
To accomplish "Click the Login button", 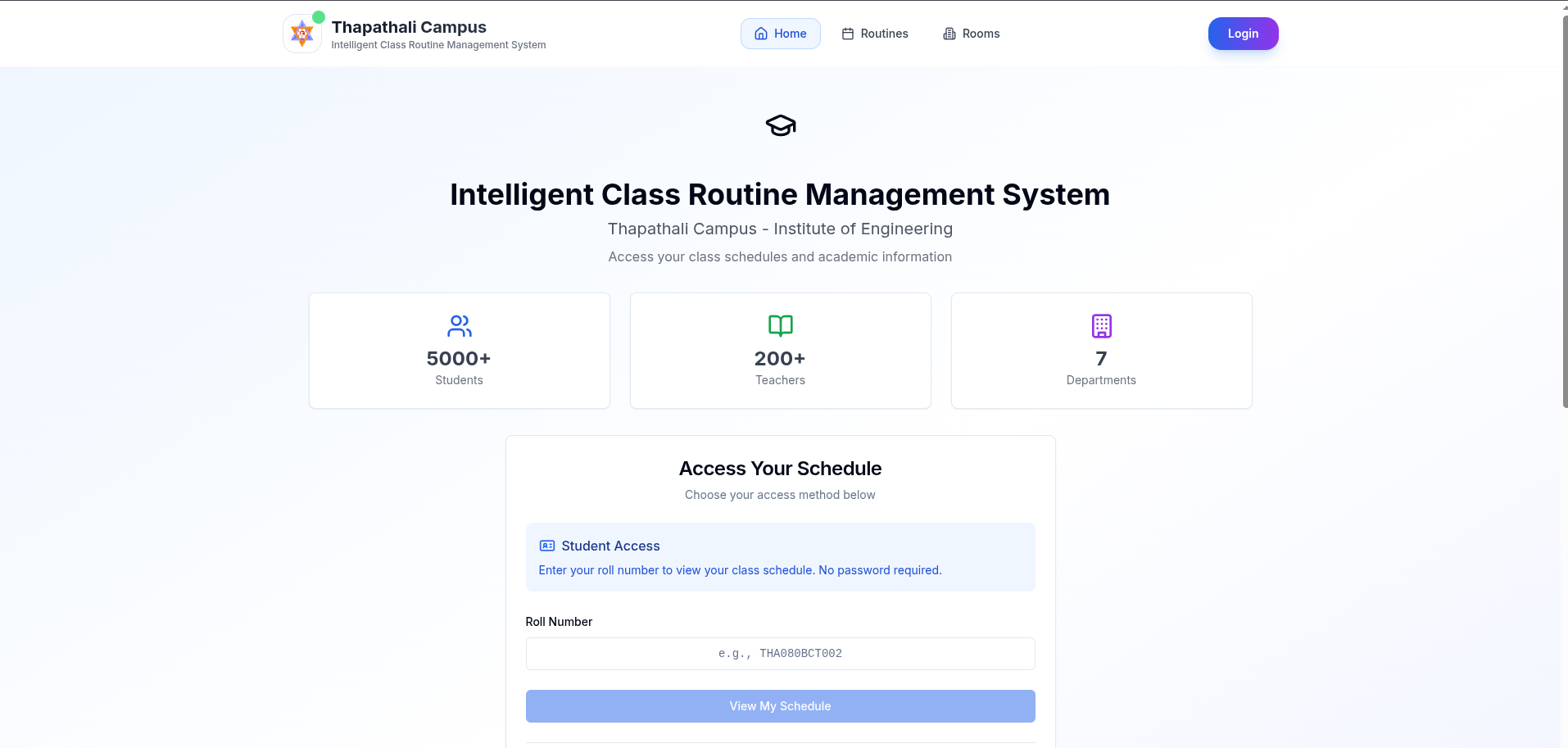I will click(1243, 34).
